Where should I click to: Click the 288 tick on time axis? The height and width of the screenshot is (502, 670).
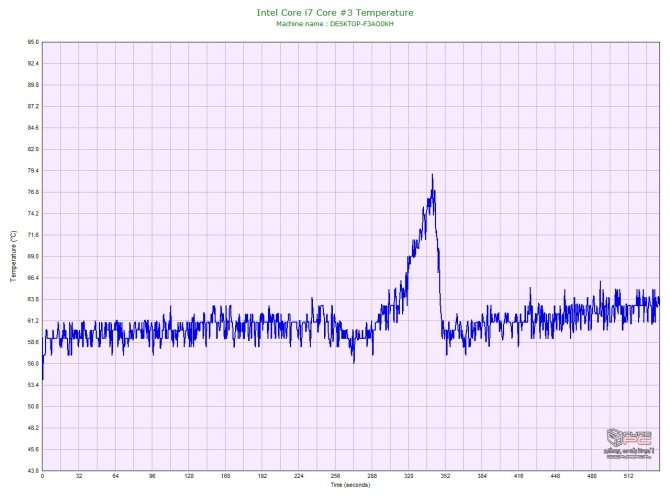372,476
